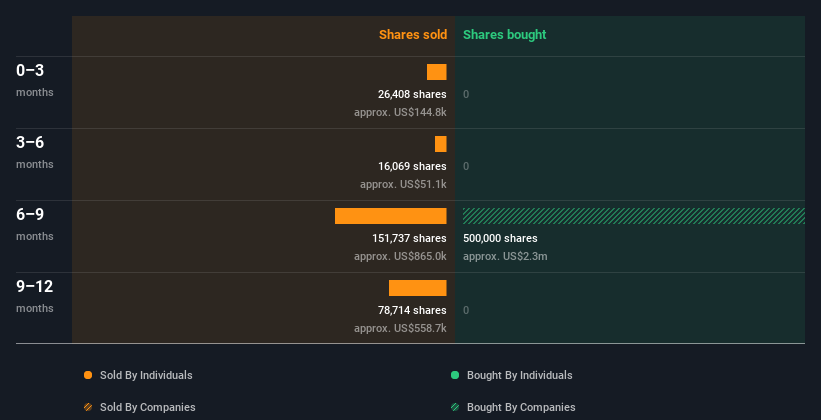
Task: Click the green Bought By Individuals legend dot
Action: point(455,375)
